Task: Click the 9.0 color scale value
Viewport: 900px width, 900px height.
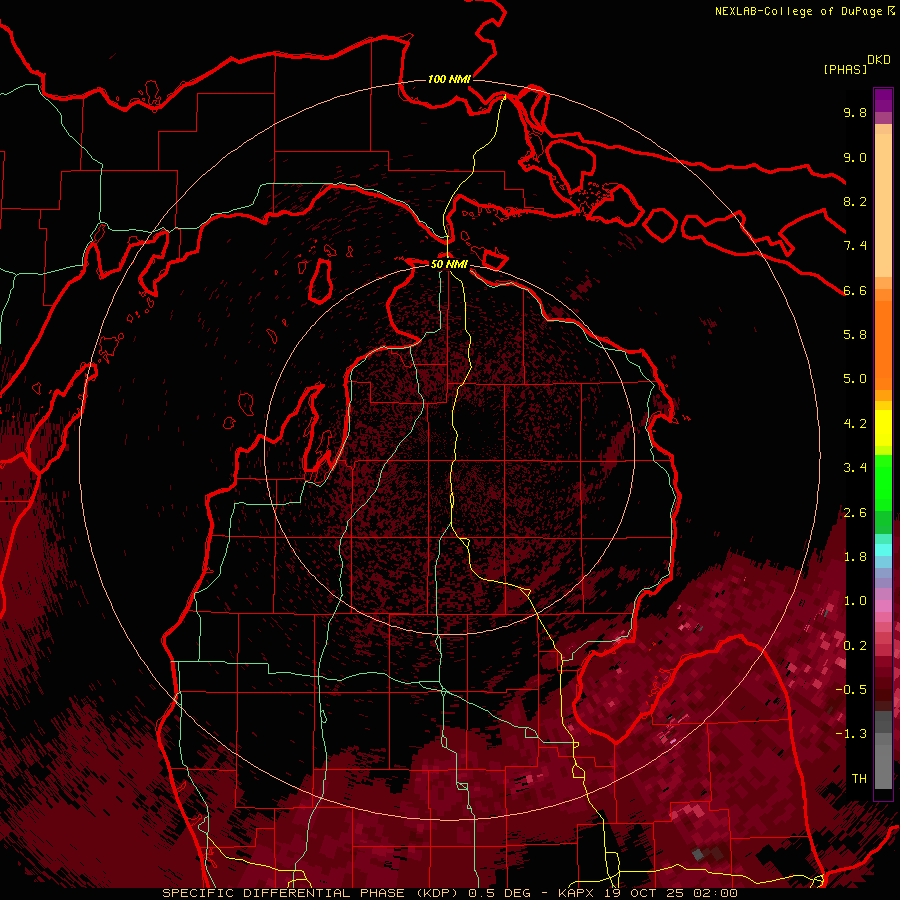Action: point(855,157)
